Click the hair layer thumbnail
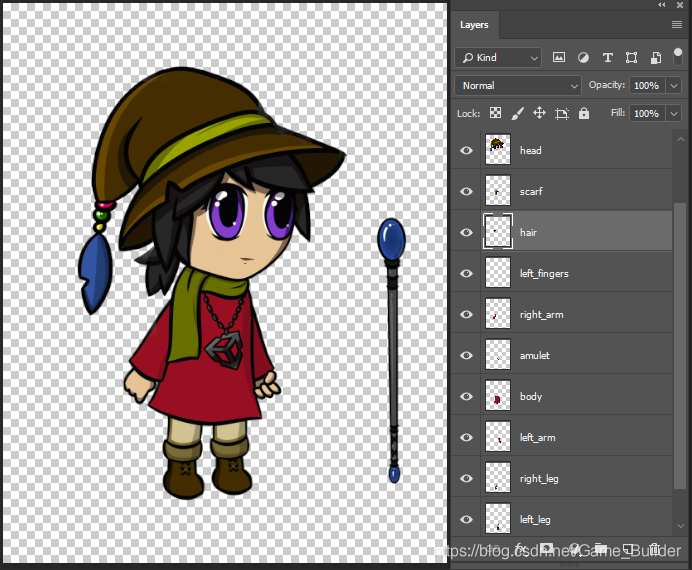692x570 pixels. click(x=498, y=232)
